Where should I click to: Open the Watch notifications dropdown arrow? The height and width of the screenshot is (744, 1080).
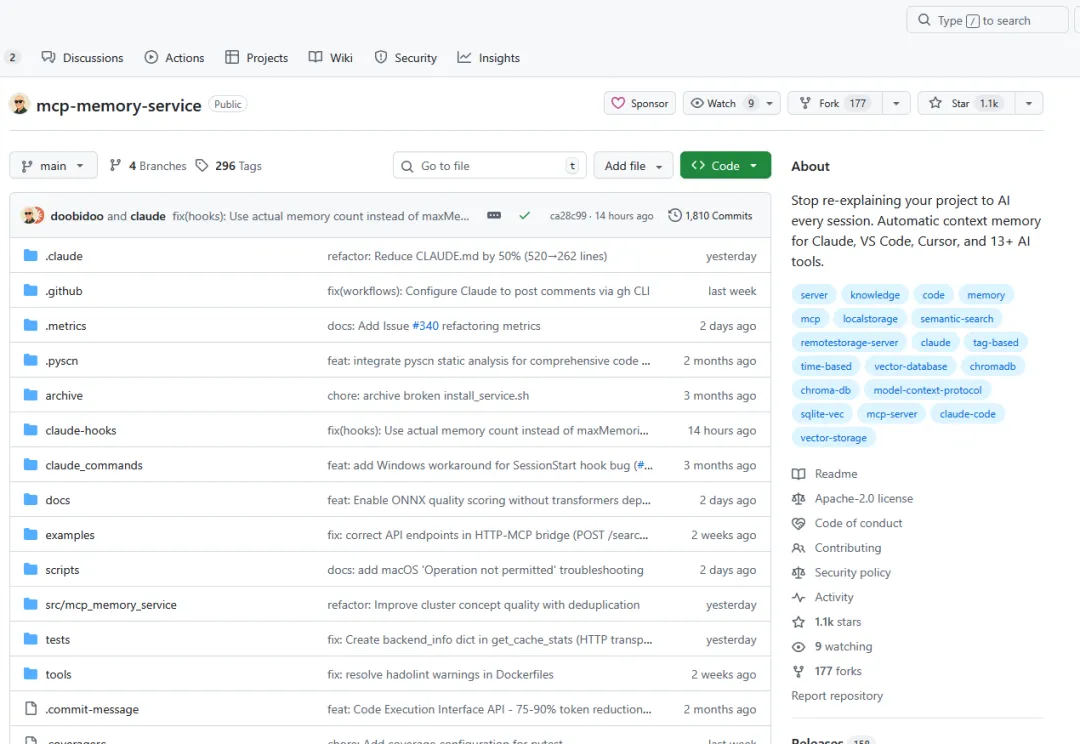coord(770,103)
